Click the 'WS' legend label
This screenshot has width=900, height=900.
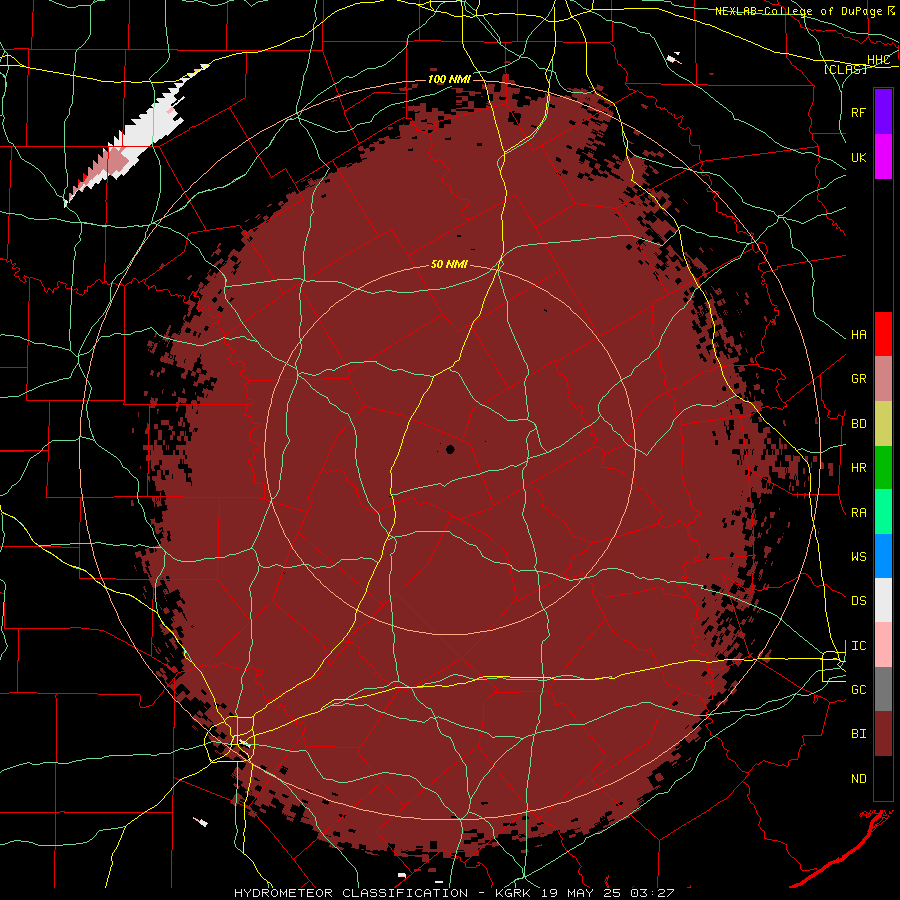859,557
